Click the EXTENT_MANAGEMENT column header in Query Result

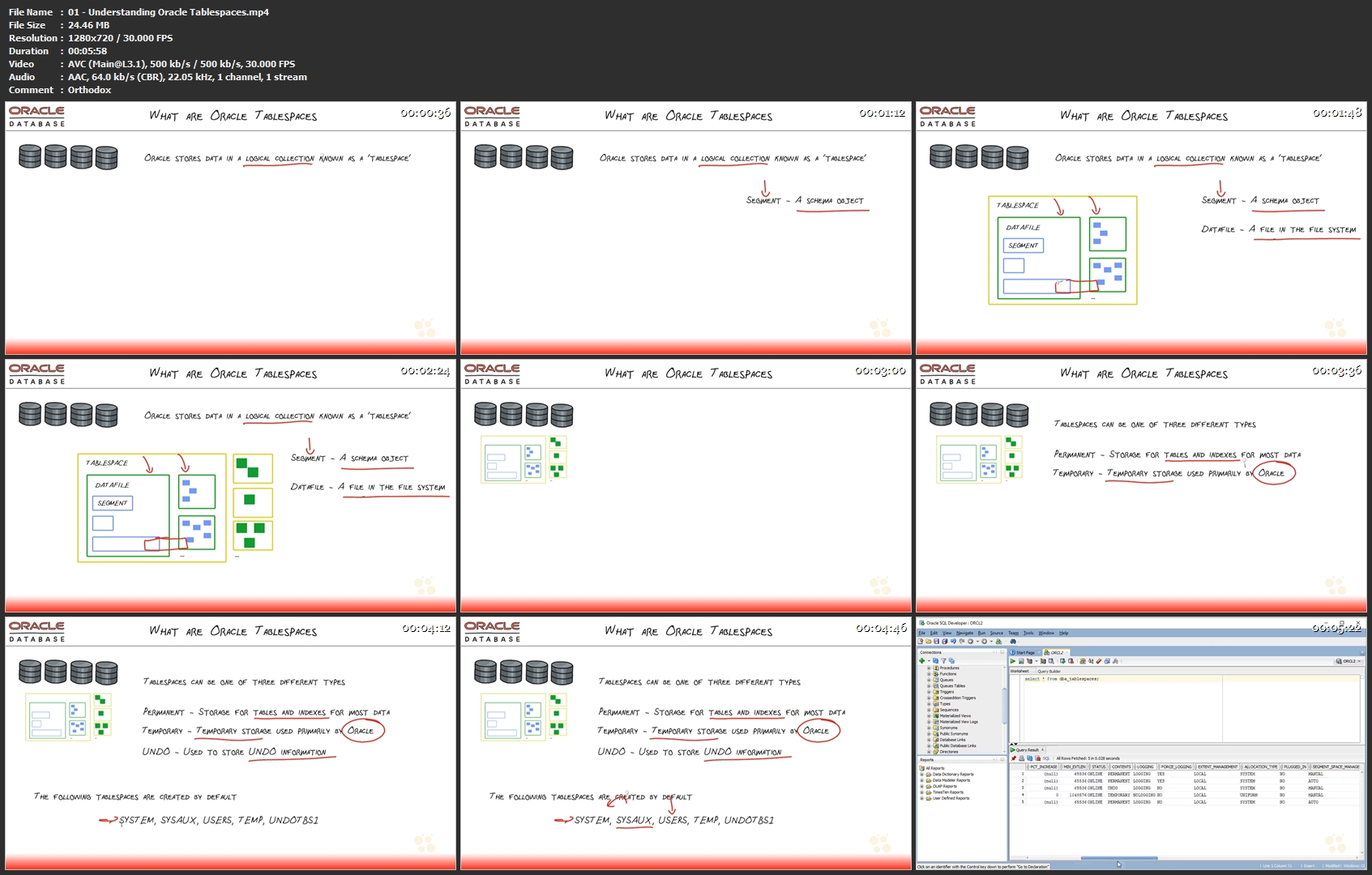click(x=1217, y=766)
